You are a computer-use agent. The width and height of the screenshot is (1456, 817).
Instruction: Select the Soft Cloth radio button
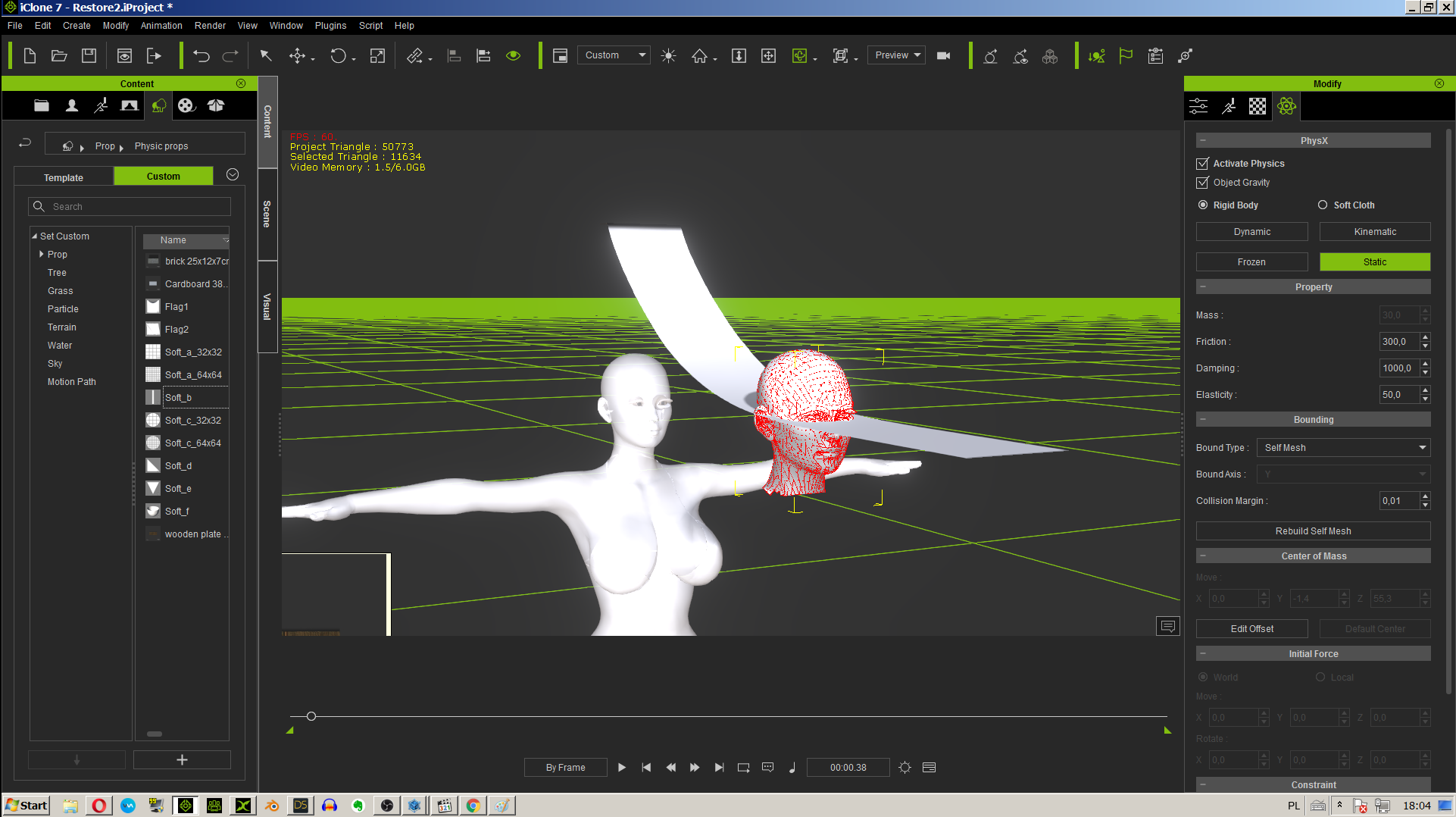[x=1323, y=205]
